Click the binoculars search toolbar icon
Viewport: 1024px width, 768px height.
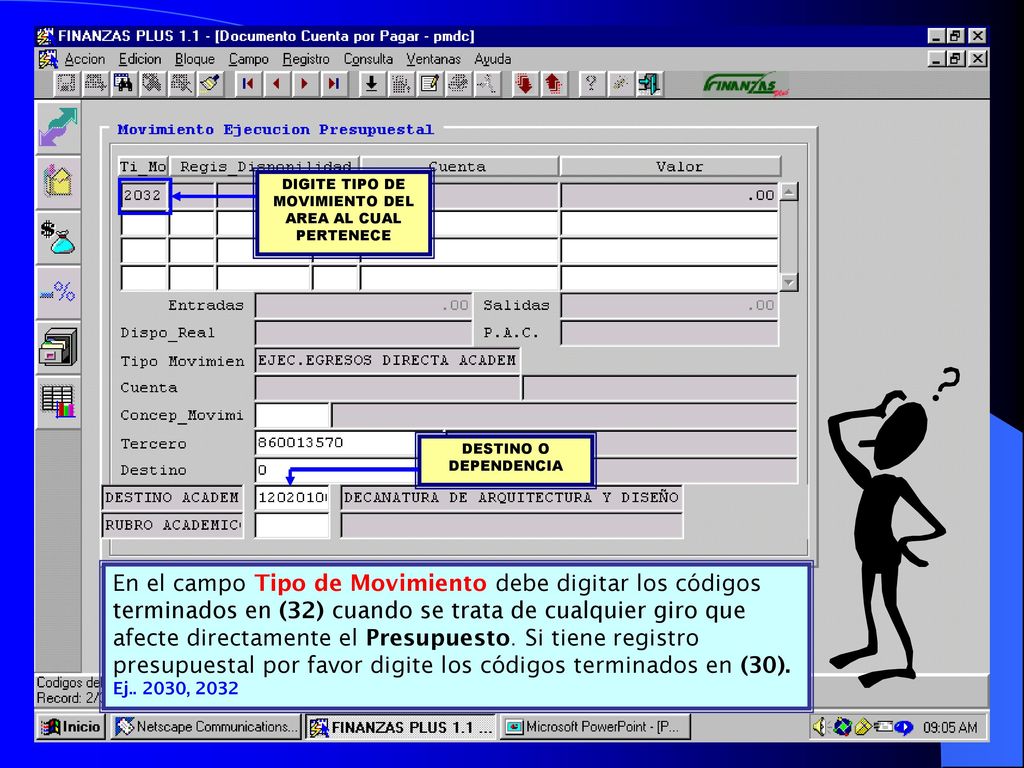tap(123, 84)
